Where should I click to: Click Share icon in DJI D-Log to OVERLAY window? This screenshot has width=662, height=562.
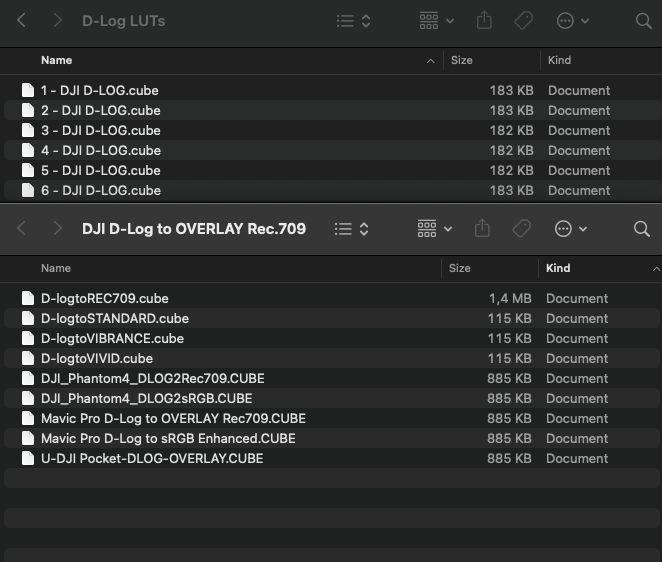(x=482, y=229)
